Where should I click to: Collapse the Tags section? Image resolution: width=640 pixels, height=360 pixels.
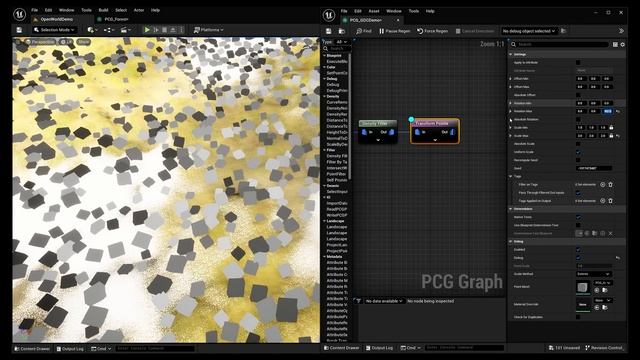pyautogui.click(x=511, y=176)
